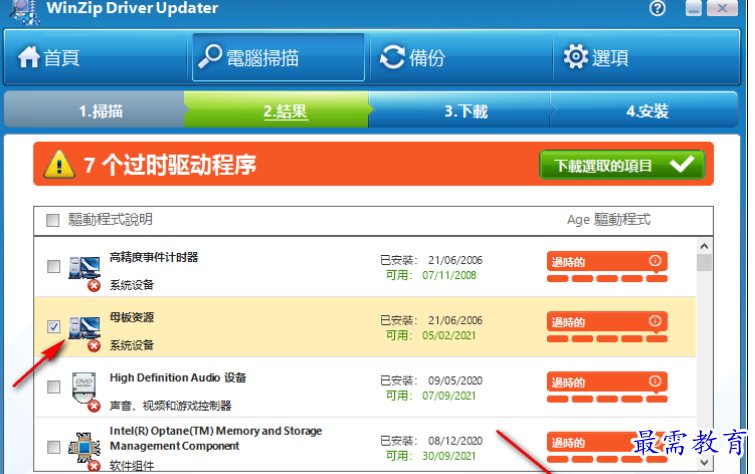755x474 pixels.
Task: Click available date 30/09/2021
Action: [x=449, y=456]
